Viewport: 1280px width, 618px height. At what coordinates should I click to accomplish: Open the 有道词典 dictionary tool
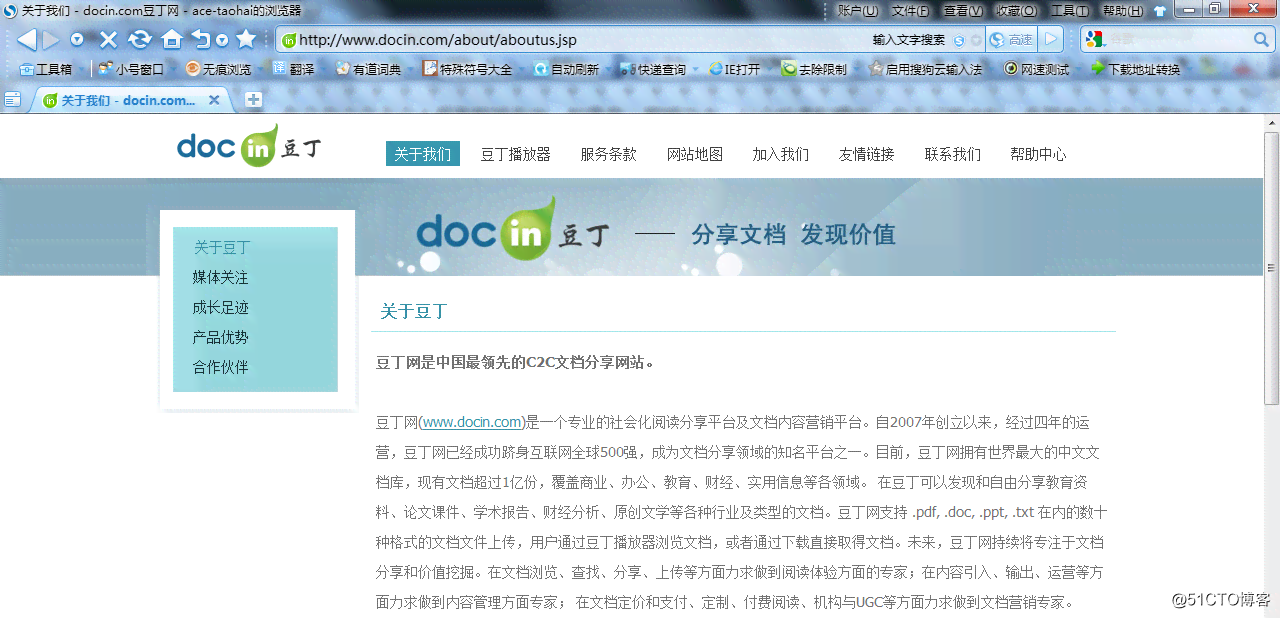[368, 69]
